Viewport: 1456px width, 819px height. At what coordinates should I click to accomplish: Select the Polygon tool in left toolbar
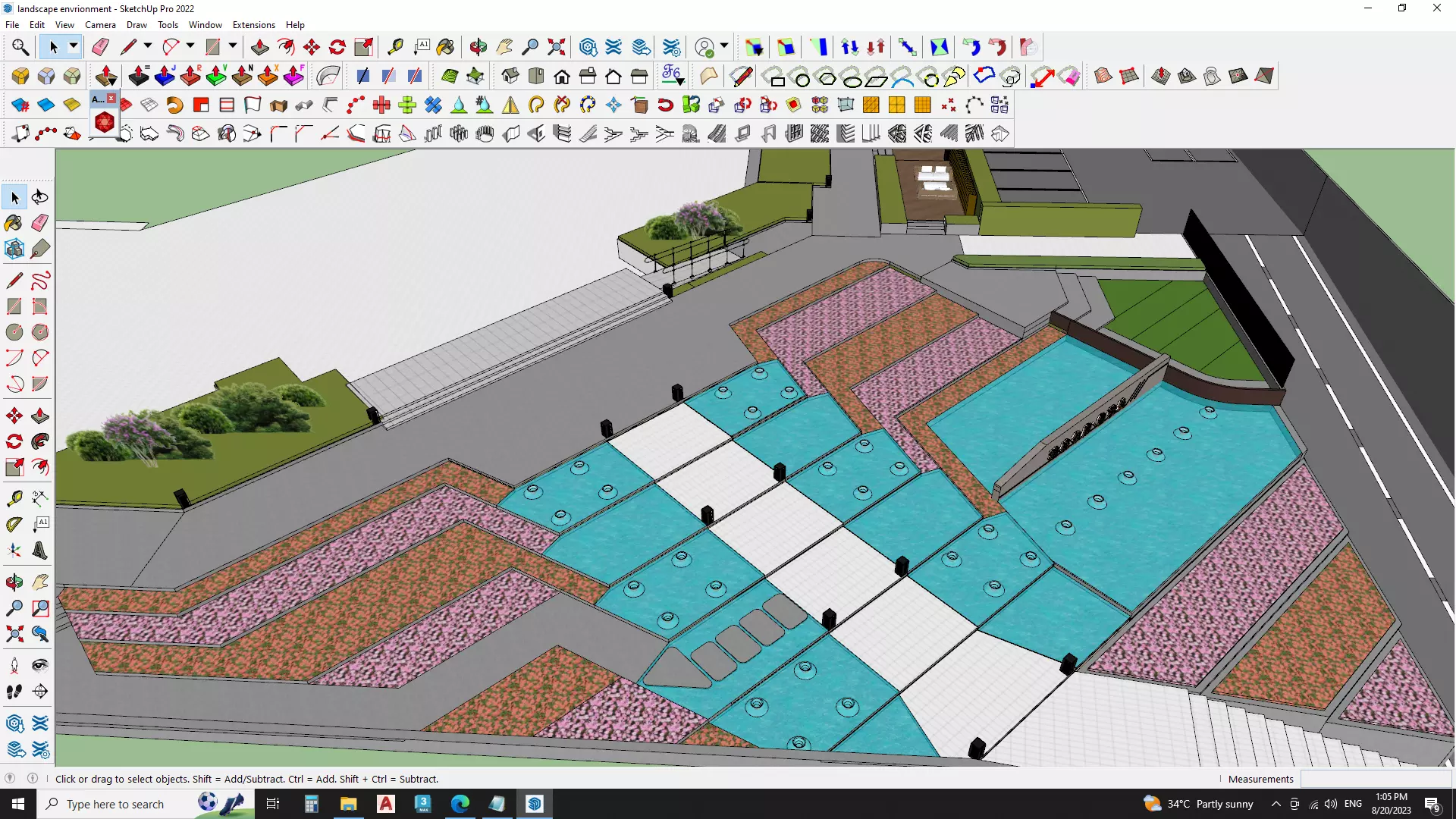tap(40, 332)
